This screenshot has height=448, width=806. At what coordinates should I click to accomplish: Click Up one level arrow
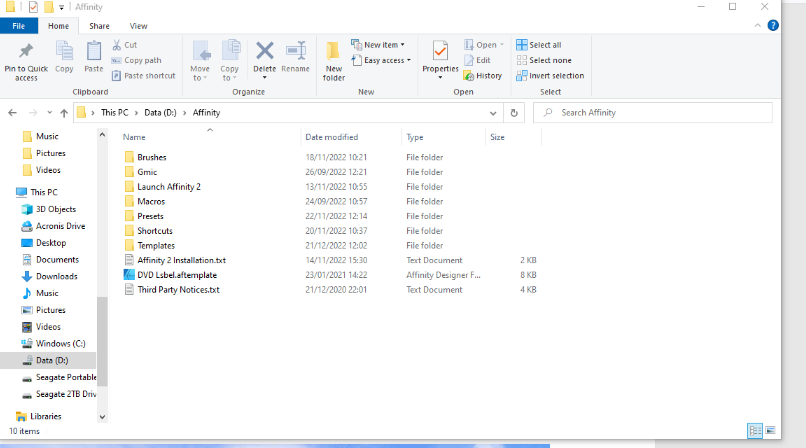[64, 113]
